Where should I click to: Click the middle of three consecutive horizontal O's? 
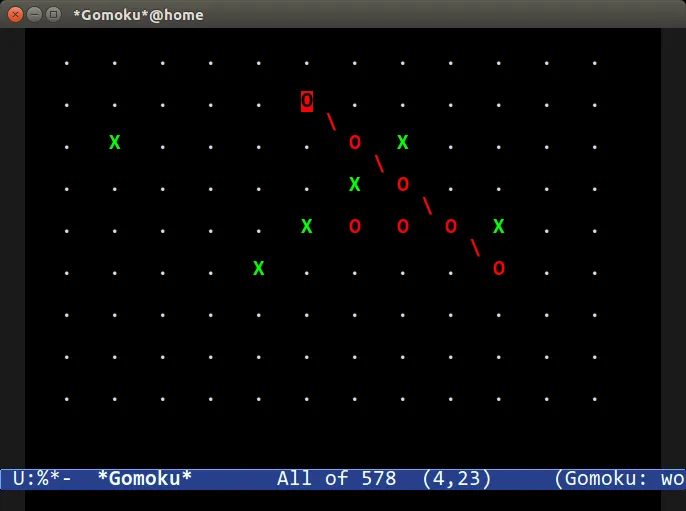pyautogui.click(x=403, y=226)
